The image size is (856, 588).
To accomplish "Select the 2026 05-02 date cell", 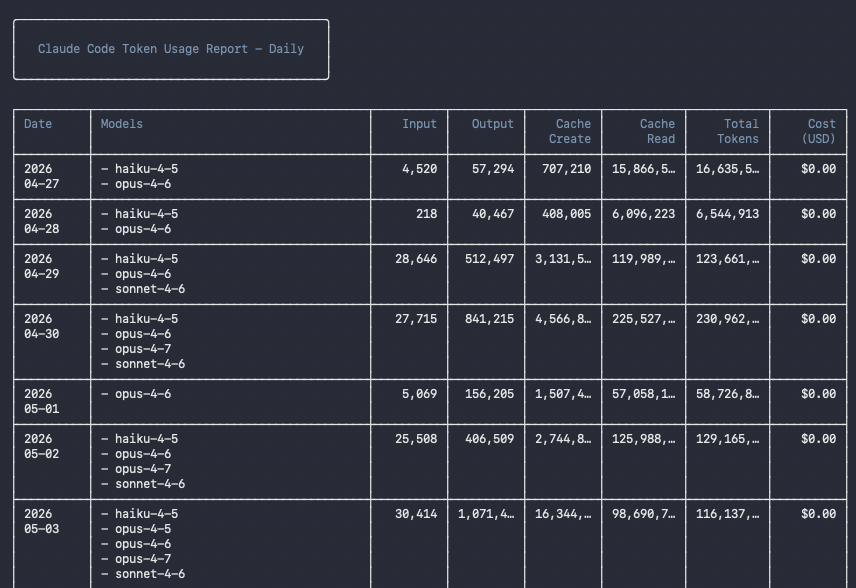I will pyautogui.click(x=41, y=447).
